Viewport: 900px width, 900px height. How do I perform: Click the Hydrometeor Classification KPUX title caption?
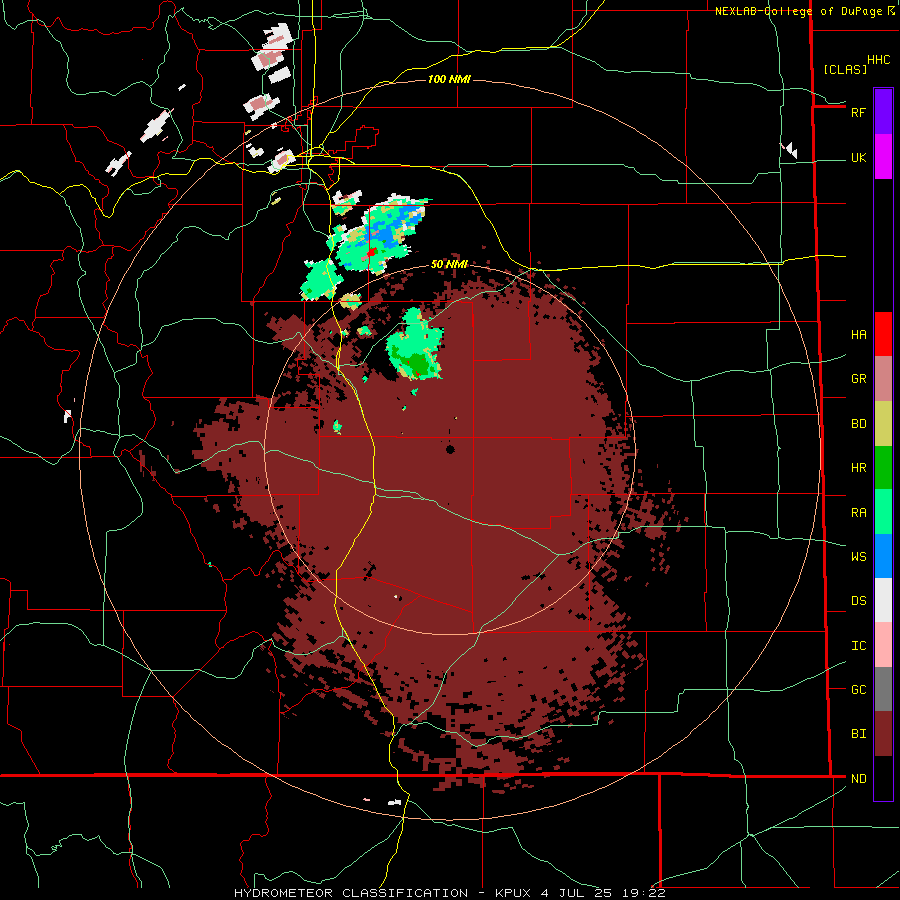pos(450,893)
